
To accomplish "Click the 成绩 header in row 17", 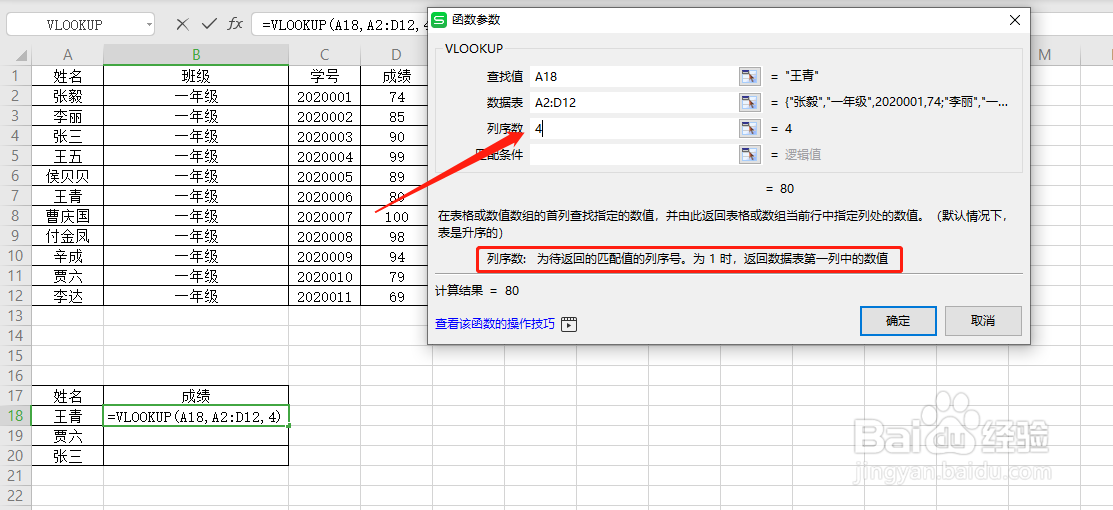I will point(196,396).
